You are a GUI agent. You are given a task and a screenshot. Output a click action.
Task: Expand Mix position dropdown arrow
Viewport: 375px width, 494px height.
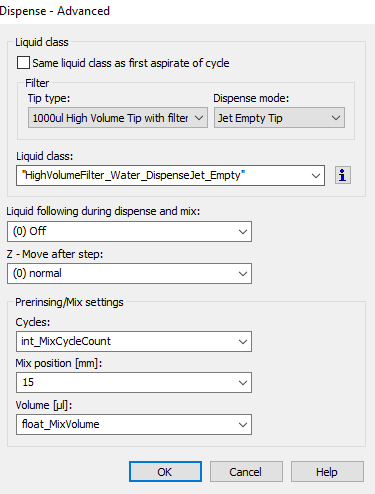coord(243,383)
